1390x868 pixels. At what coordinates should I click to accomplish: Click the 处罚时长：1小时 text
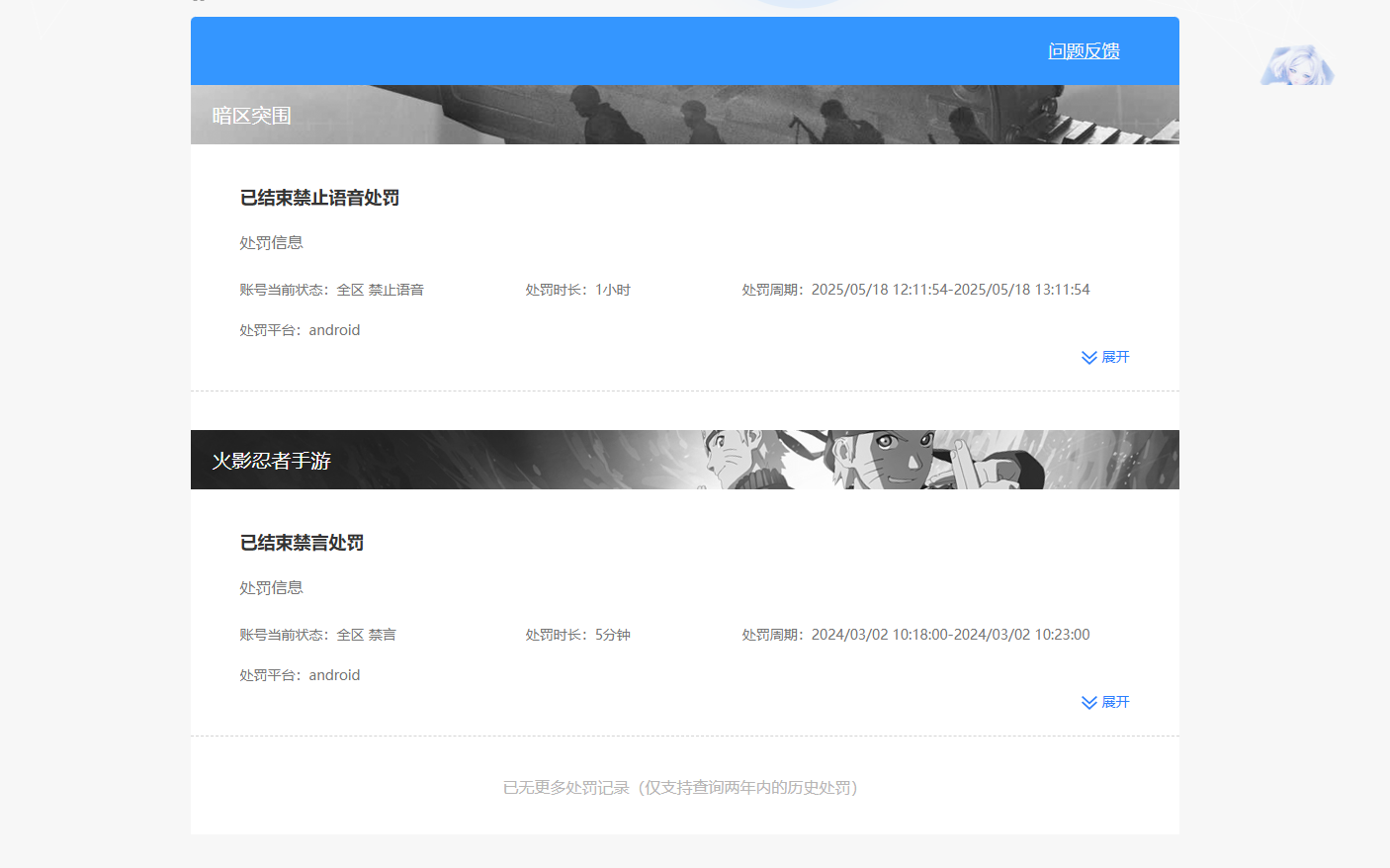click(577, 290)
